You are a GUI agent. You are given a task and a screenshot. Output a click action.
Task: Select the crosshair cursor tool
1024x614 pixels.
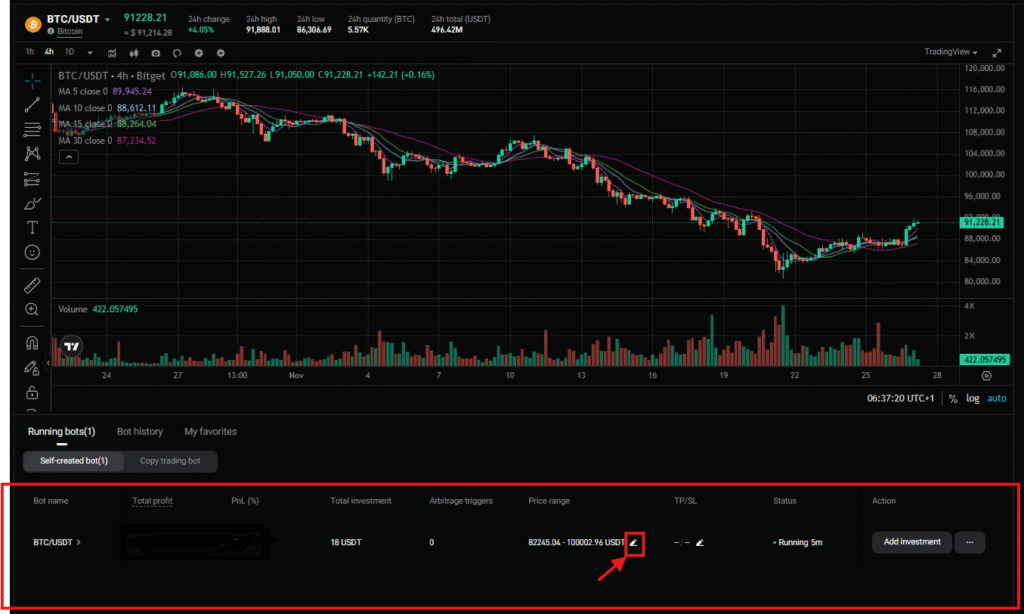(32, 79)
